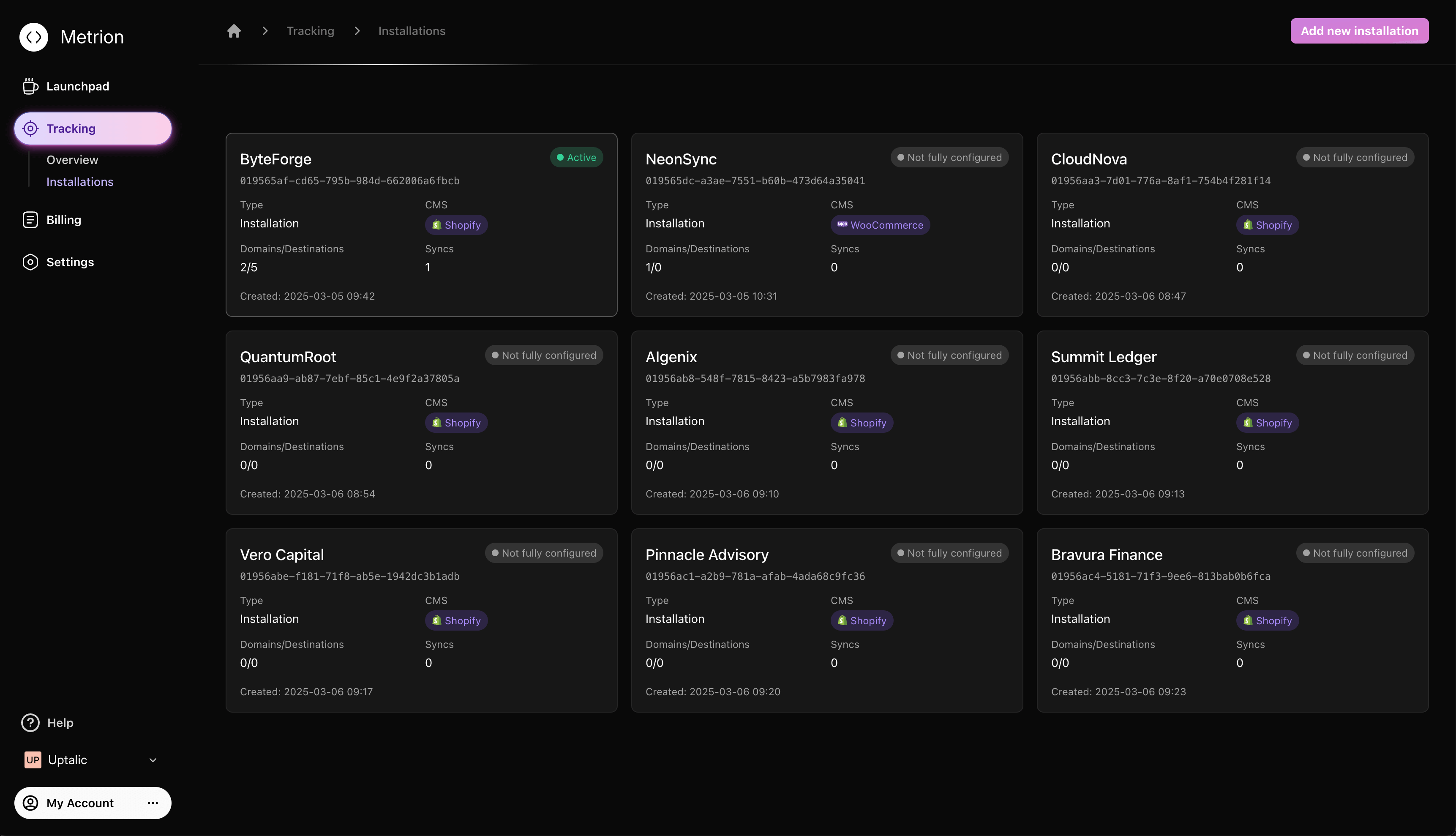The image size is (1456, 836).
Task: Go to Overview under Tracking
Action: point(72,160)
